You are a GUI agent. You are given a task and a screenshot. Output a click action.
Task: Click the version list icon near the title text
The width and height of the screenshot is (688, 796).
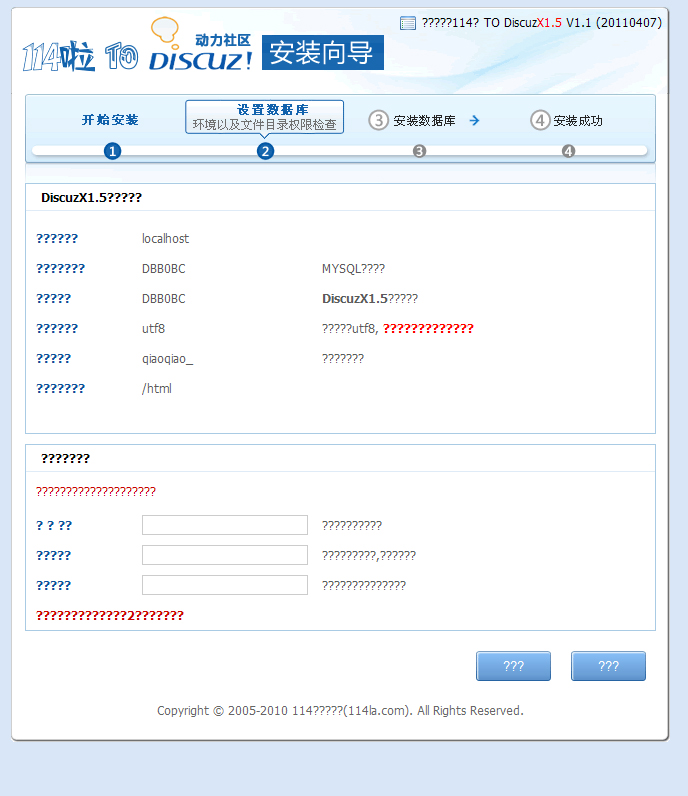(408, 23)
